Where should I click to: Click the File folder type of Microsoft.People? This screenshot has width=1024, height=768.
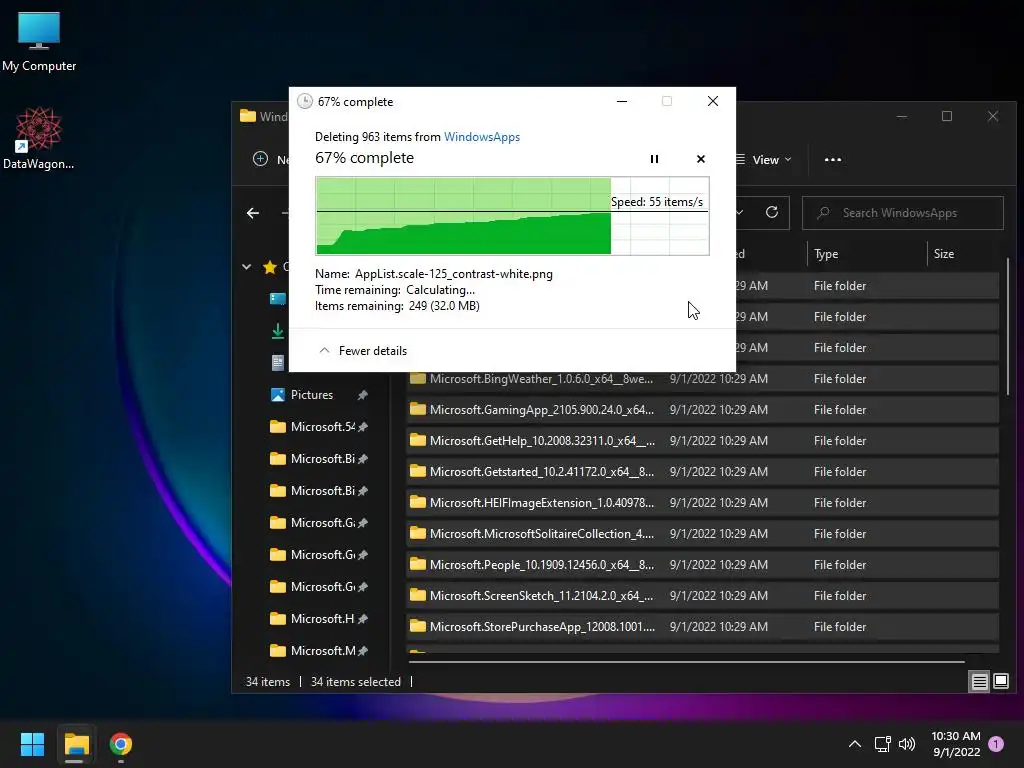[840, 565]
